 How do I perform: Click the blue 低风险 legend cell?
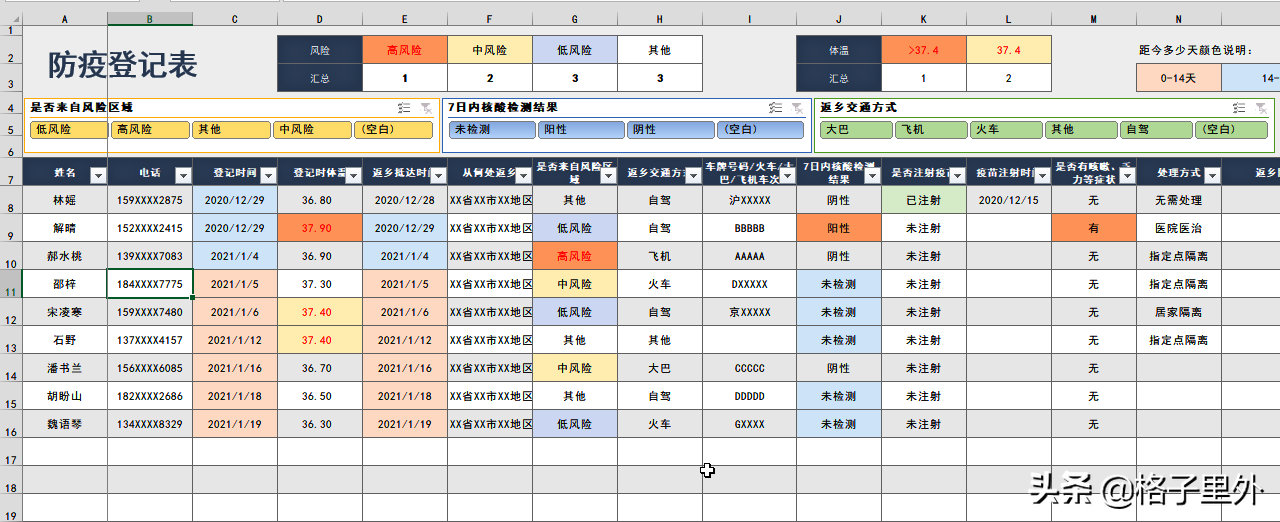coord(575,50)
